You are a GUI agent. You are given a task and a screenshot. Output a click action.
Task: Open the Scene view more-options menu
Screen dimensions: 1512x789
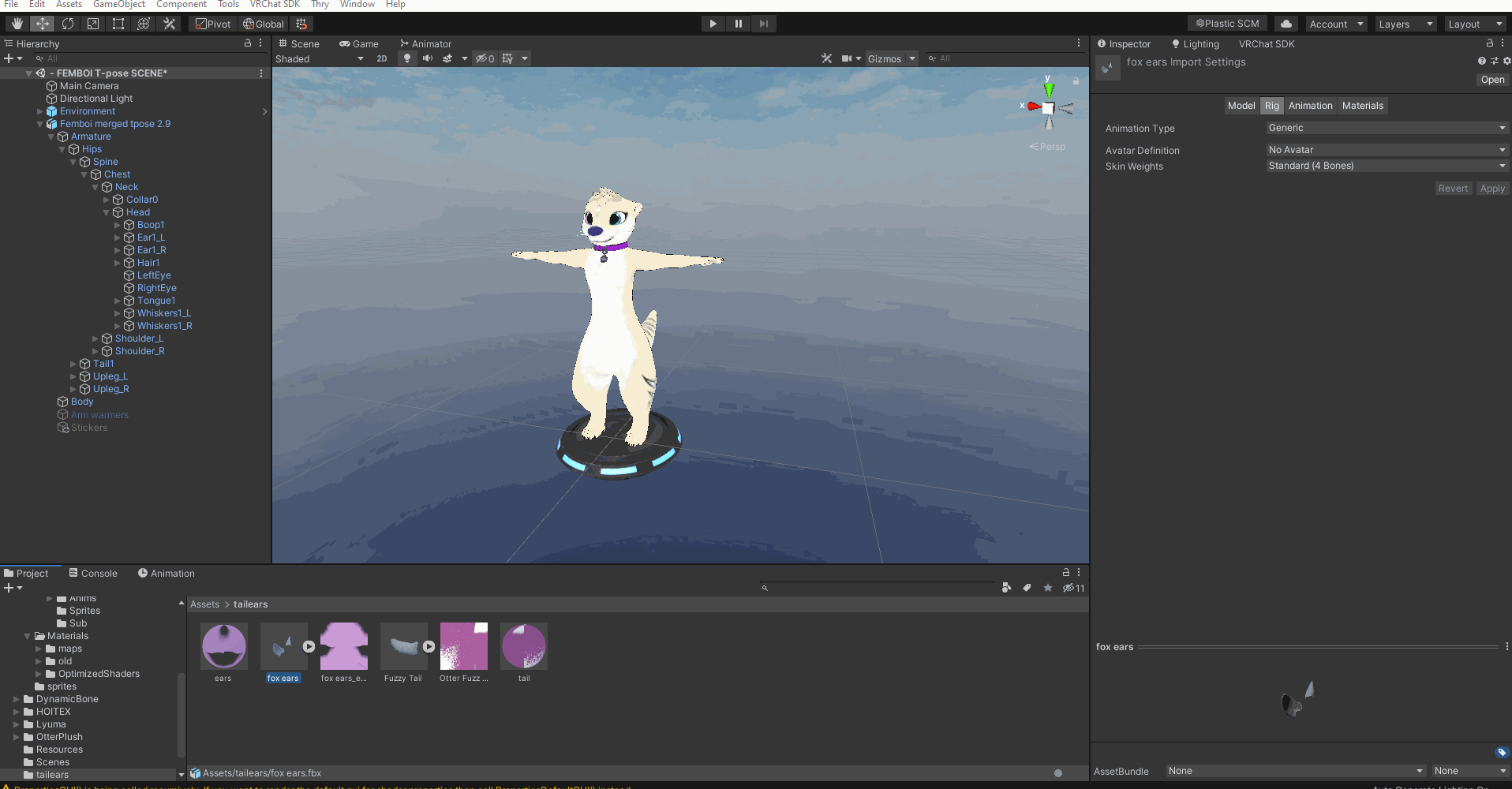coord(1079,43)
